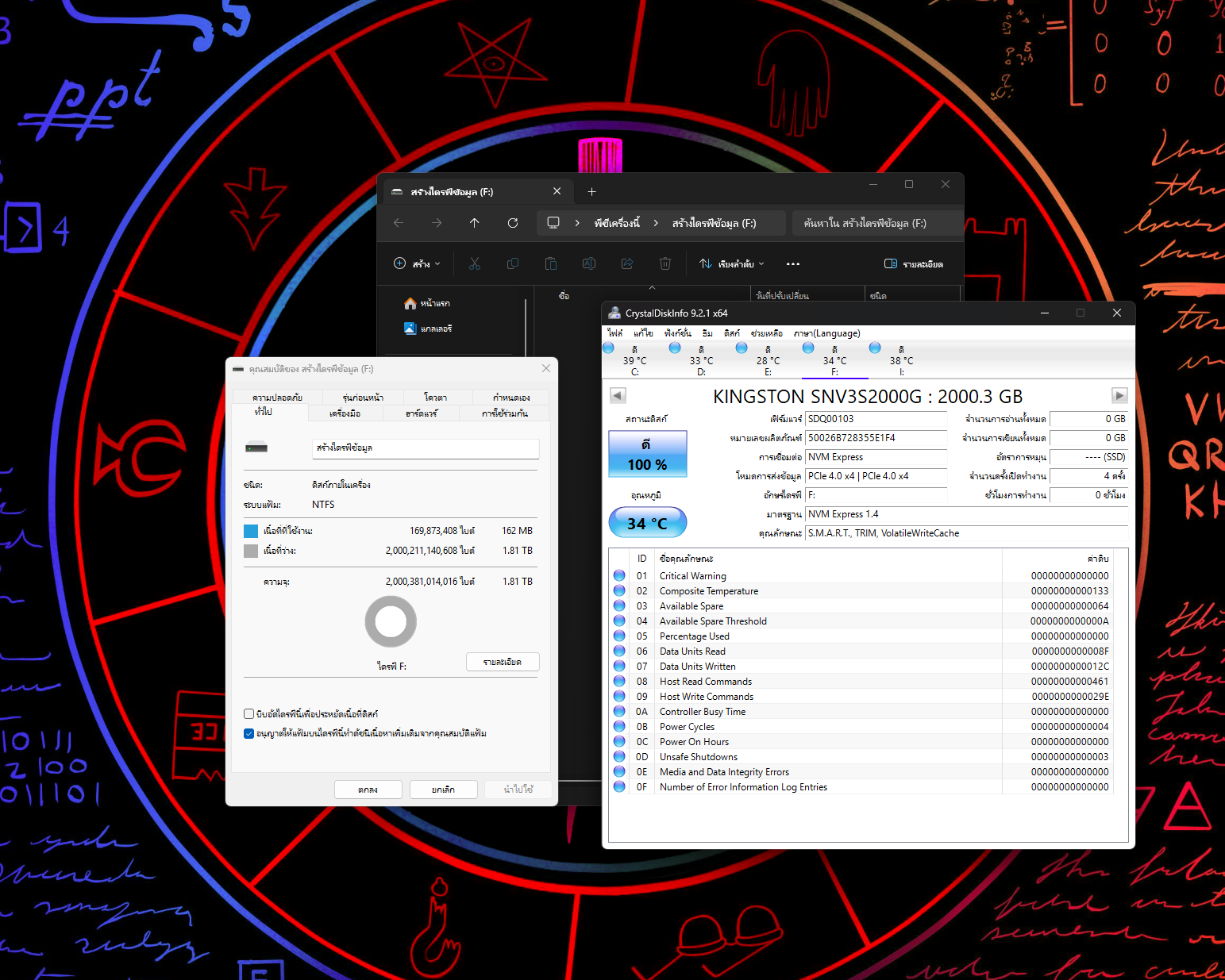Click the drive icon in the Properties dialog
This screenshot has height=980, width=1225.
tap(256, 448)
